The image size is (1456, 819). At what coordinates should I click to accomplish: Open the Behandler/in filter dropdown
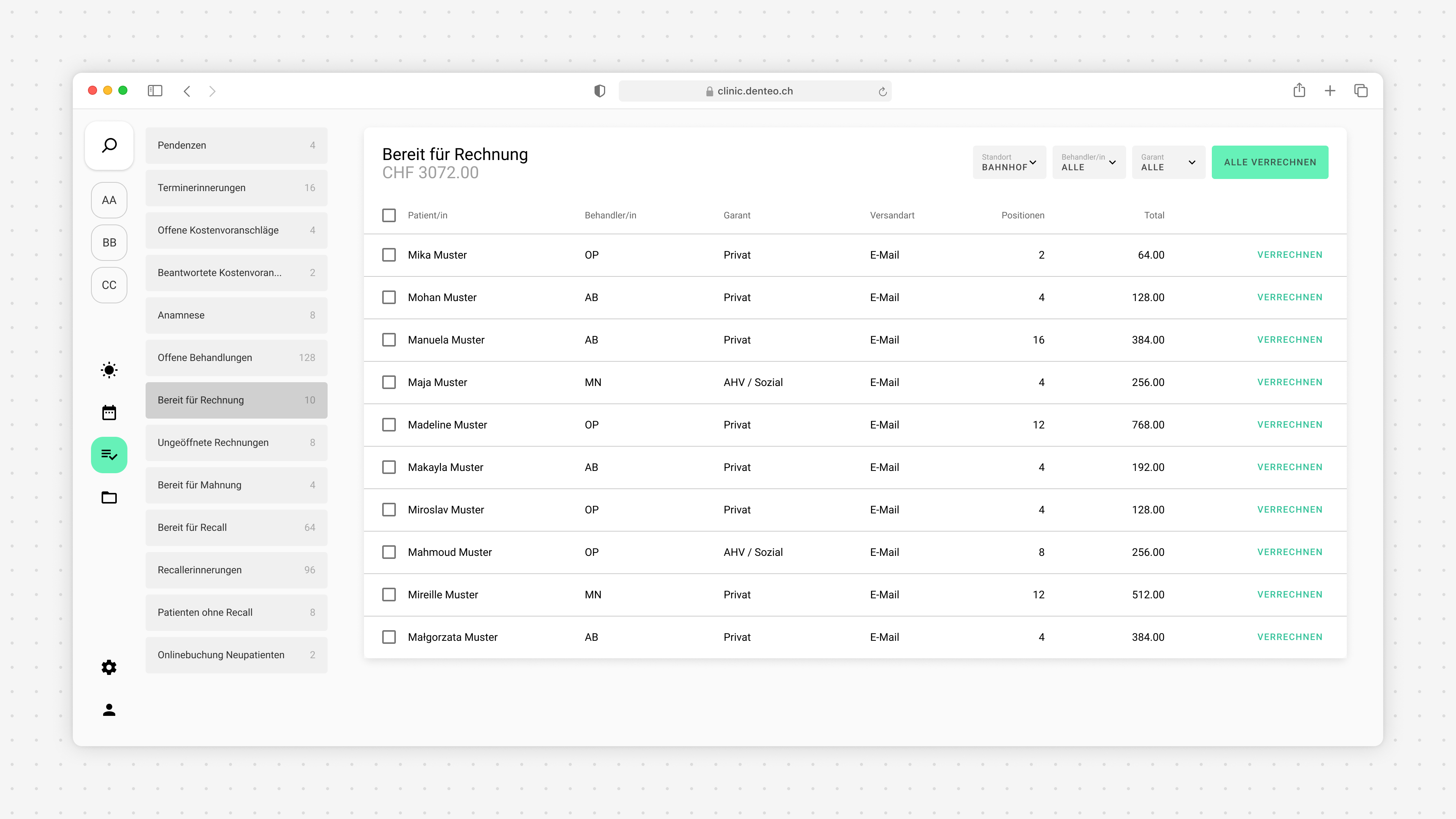tap(1089, 162)
